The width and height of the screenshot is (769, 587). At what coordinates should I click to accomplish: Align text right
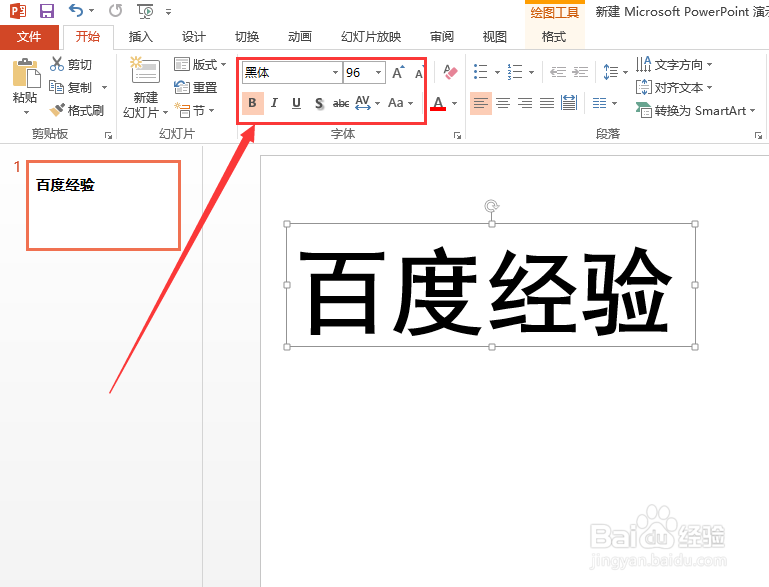coord(525,103)
